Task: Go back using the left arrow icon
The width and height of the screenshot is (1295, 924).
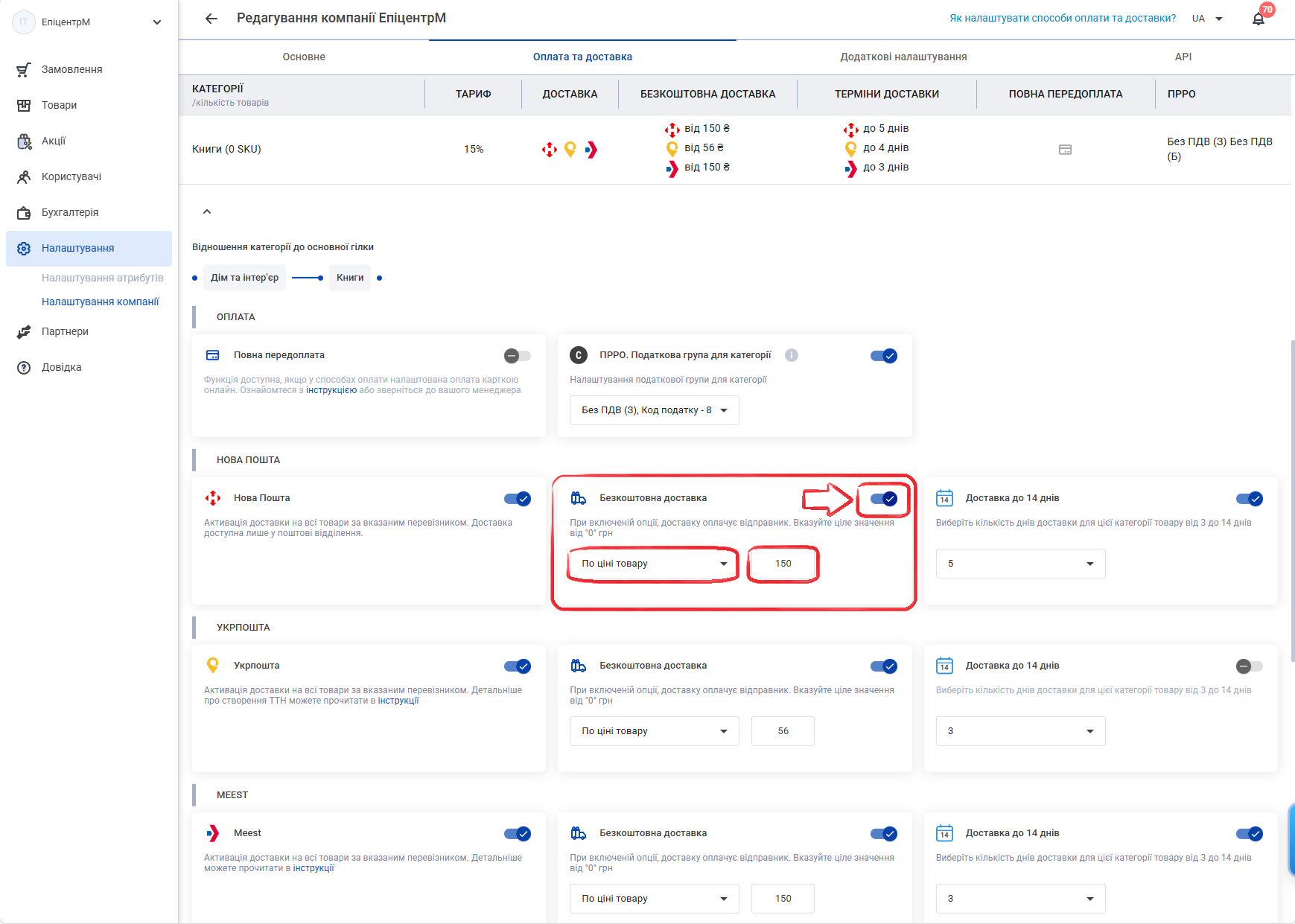Action: (x=211, y=19)
